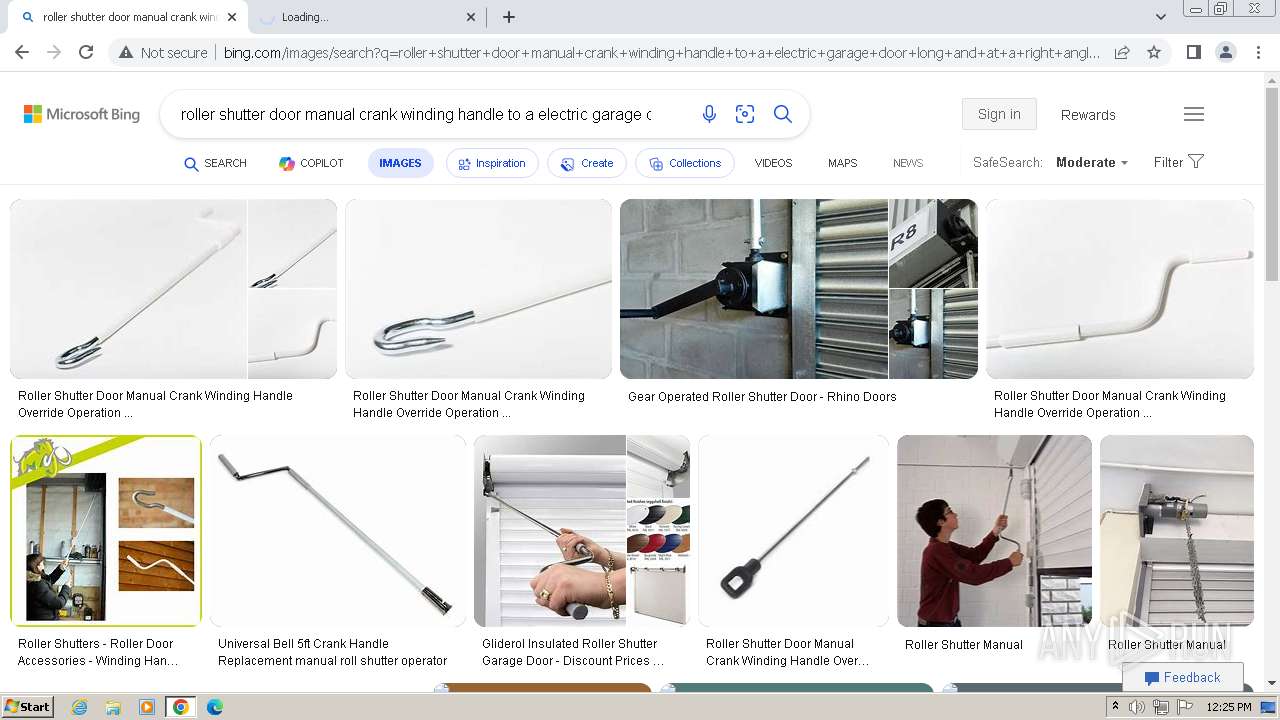The image size is (1280, 720).
Task: Open File Explorer from taskbar
Action: 113,707
